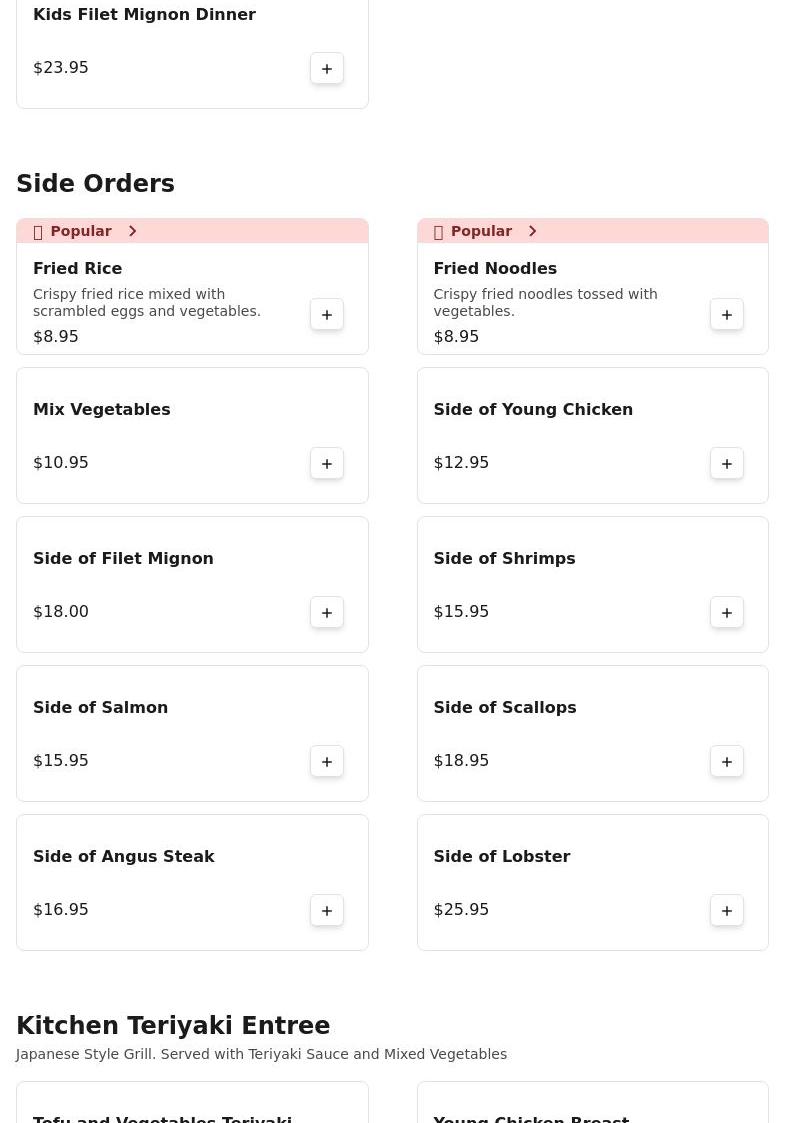Click the Kitchen Teriyaki Entree heading
This screenshot has height=1123, width=785.
coord(173,1025)
